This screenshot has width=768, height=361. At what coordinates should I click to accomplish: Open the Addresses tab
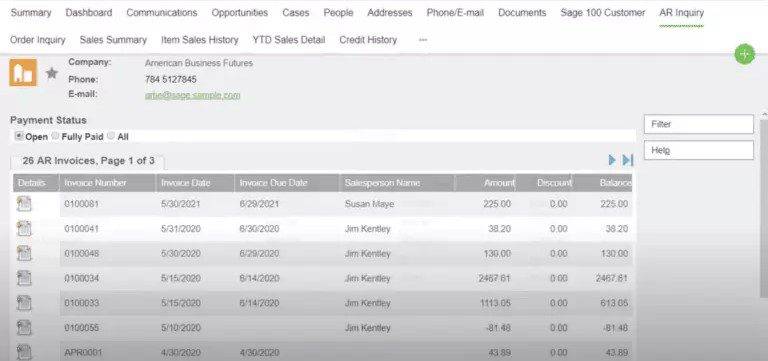click(x=390, y=13)
